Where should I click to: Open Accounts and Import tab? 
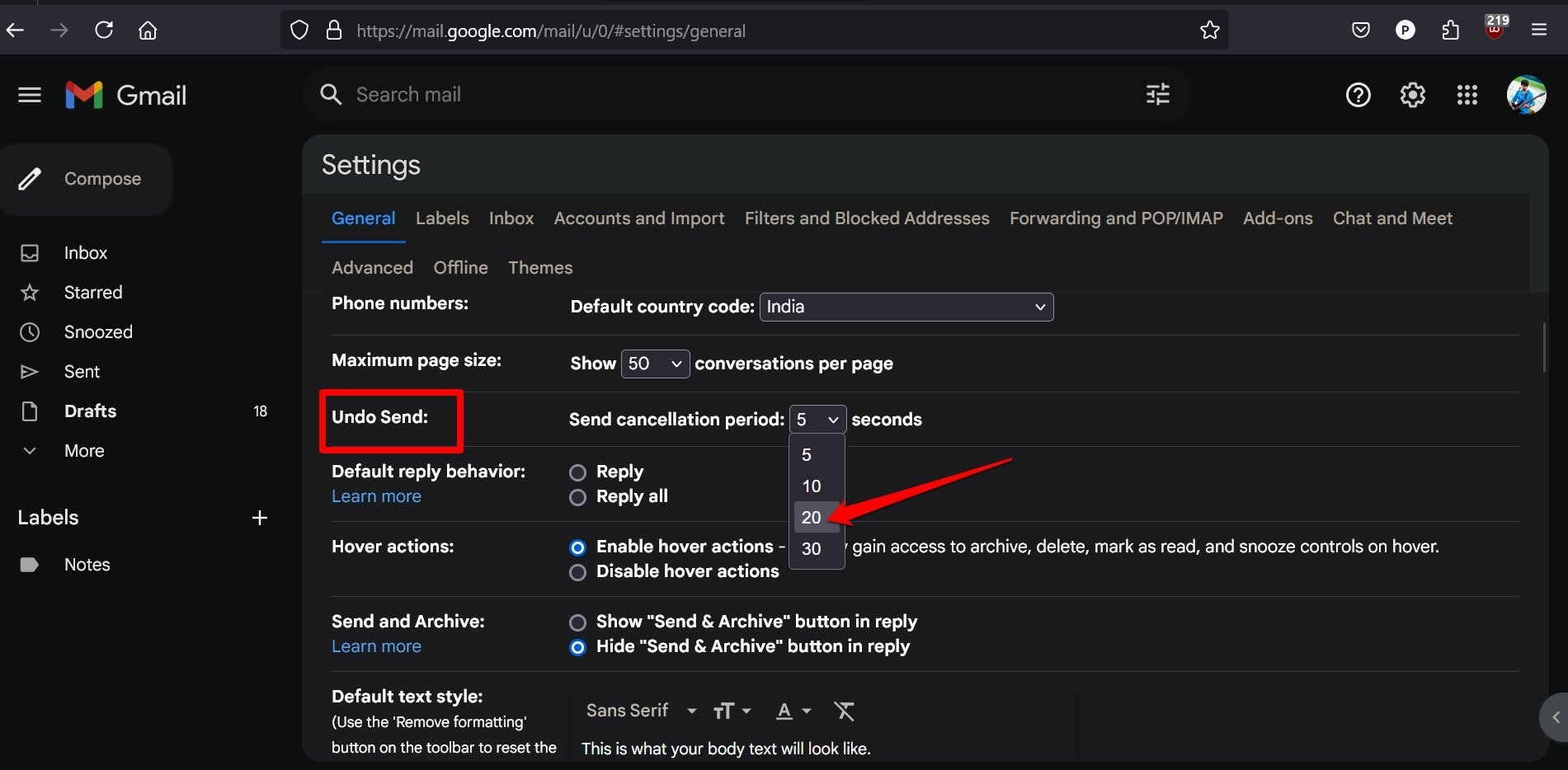coord(639,218)
